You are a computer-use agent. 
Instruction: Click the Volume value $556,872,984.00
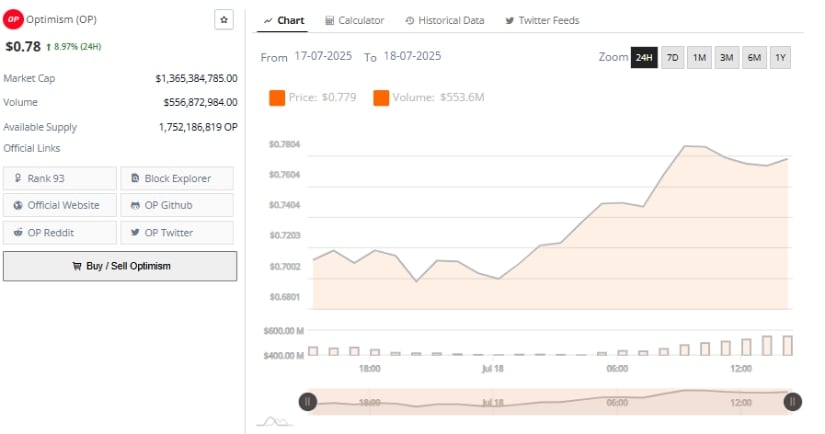click(x=200, y=102)
